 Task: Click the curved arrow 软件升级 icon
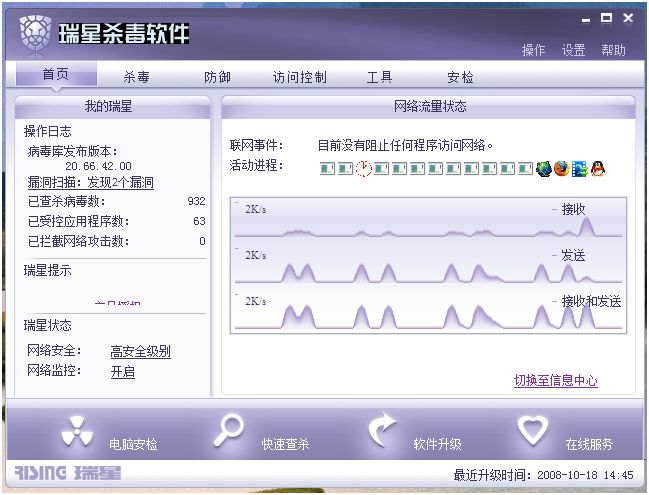pyautogui.click(x=382, y=430)
